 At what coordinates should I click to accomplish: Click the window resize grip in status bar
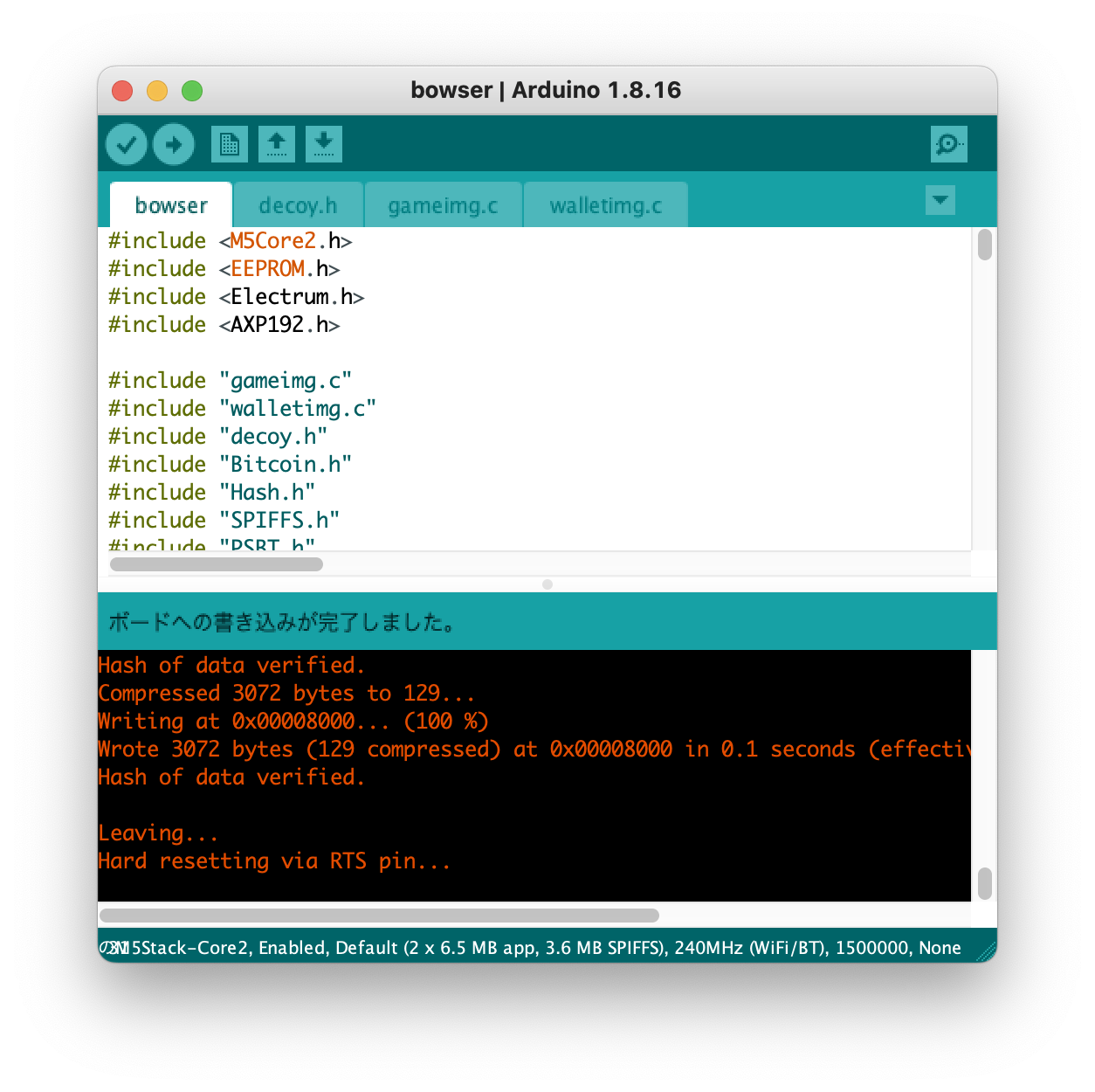click(985, 951)
